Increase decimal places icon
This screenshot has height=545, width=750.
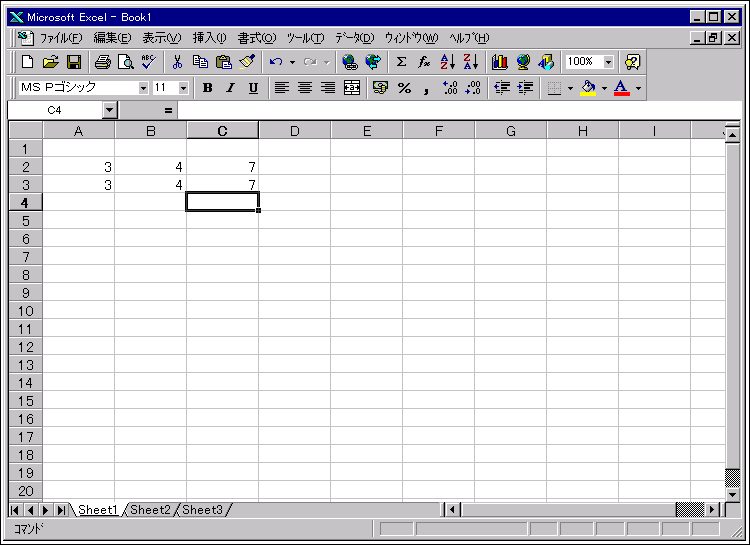tap(450, 88)
